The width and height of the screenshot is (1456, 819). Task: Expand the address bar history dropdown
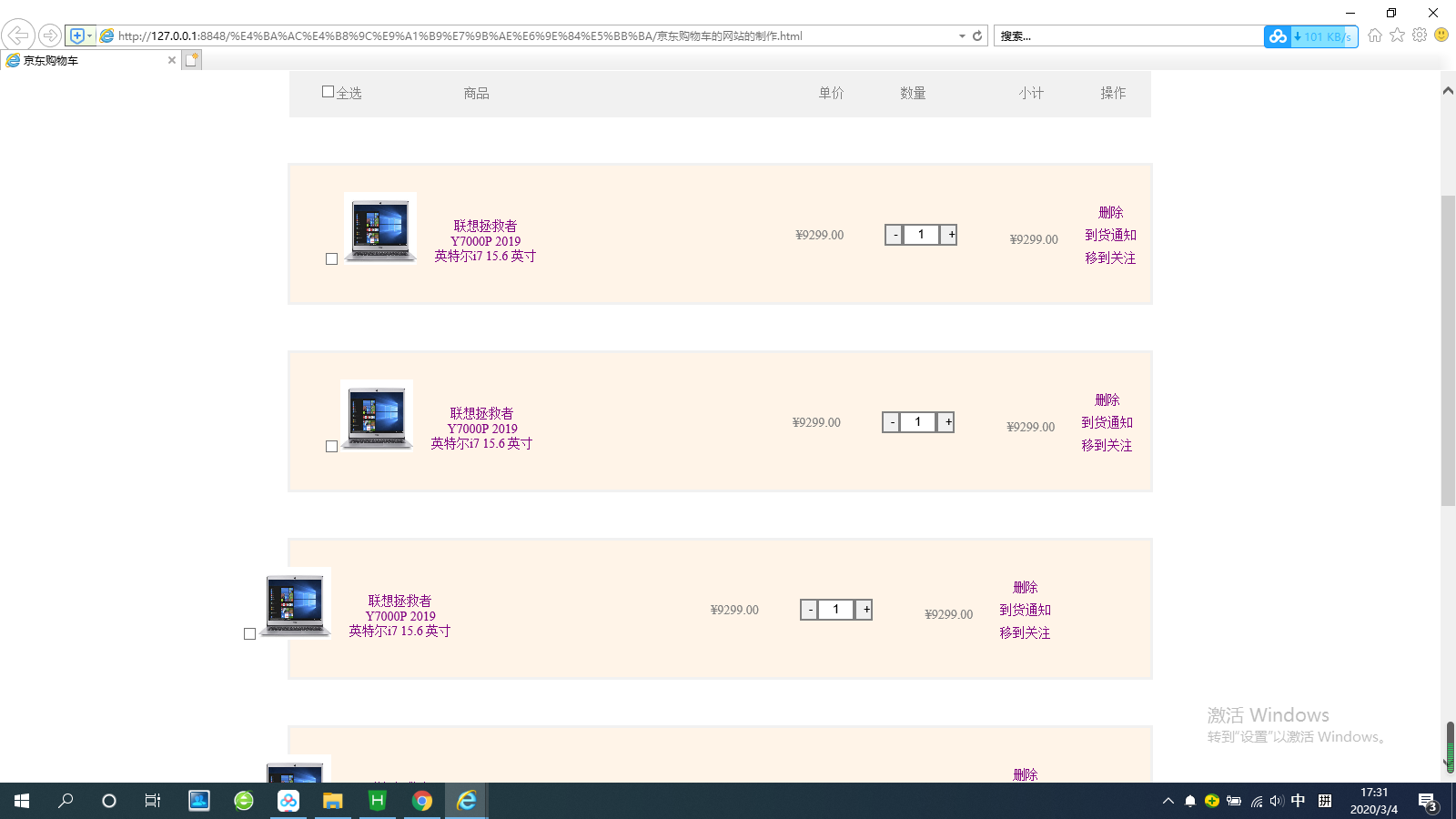pos(962,36)
